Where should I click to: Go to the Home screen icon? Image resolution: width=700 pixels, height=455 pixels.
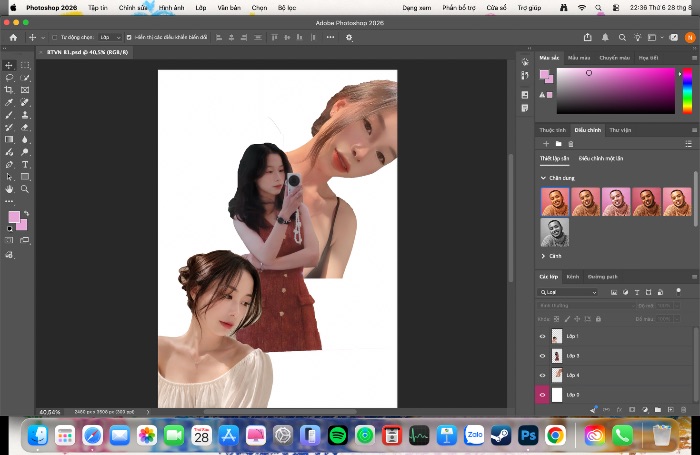(13, 38)
